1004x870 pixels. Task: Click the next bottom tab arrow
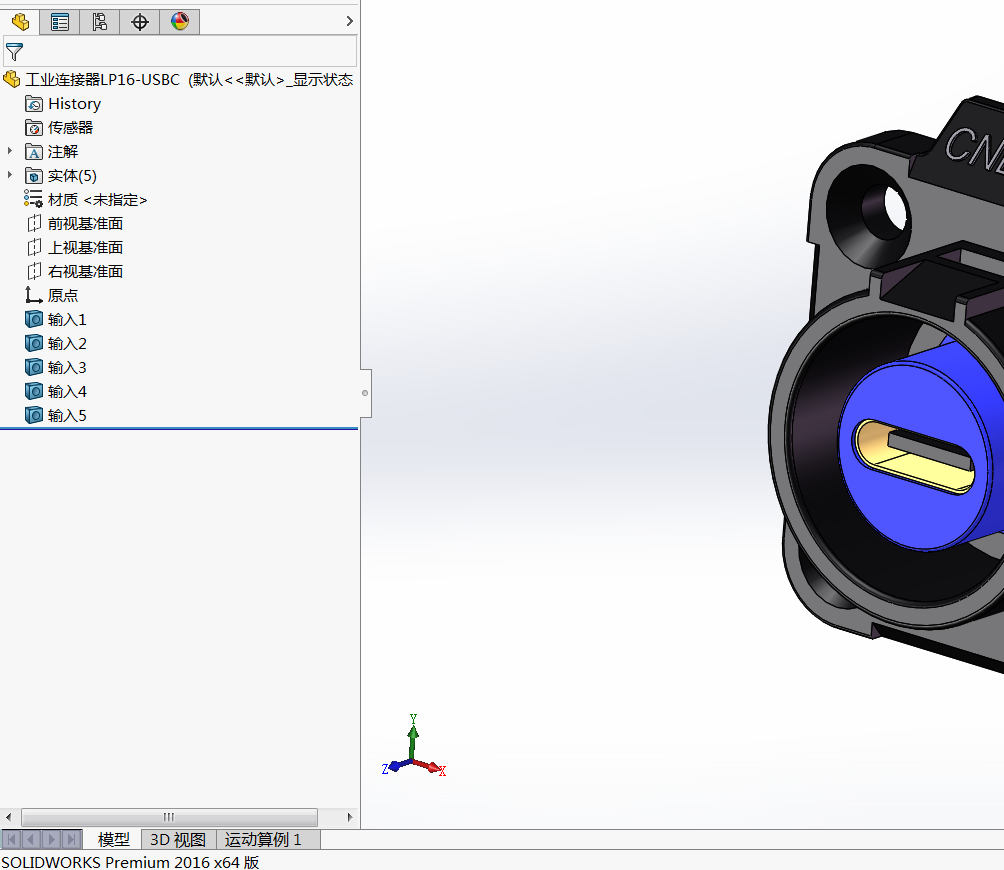coord(52,839)
